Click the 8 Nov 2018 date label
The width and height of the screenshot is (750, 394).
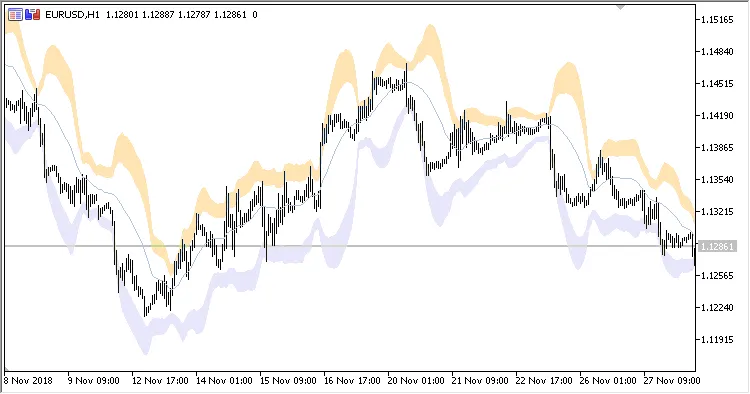click(28, 381)
